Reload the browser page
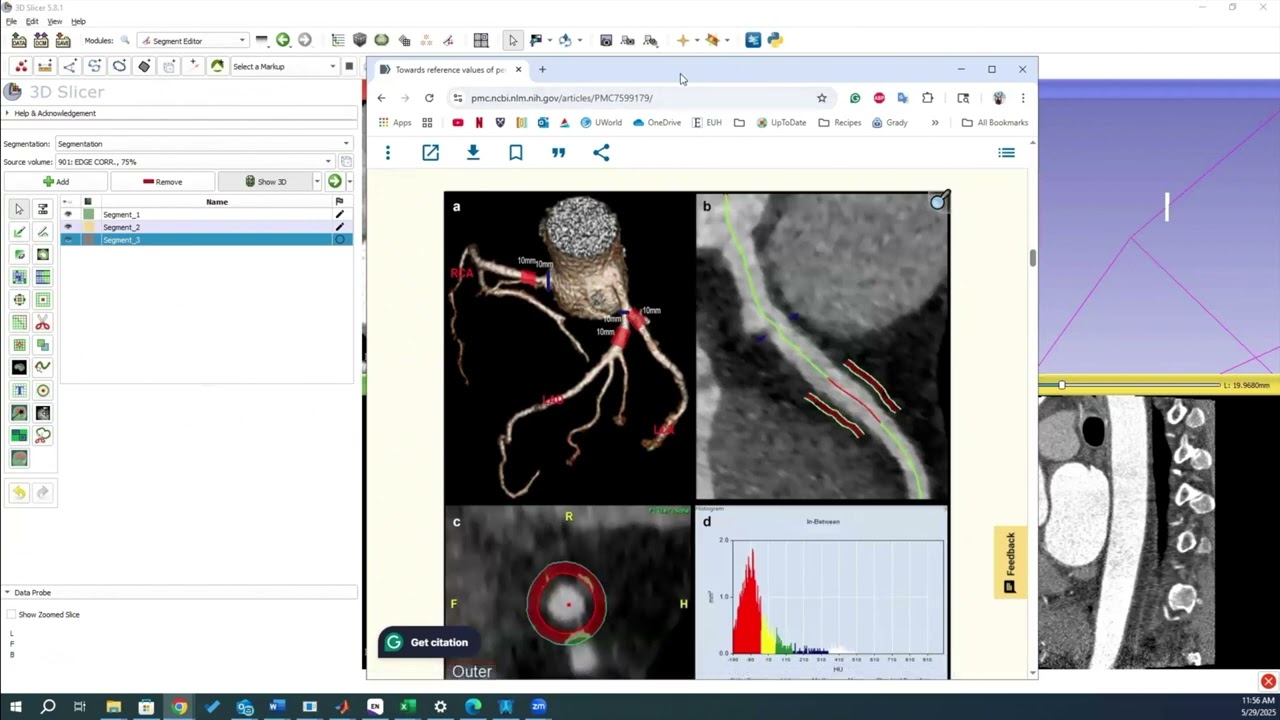 click(429, 98)
